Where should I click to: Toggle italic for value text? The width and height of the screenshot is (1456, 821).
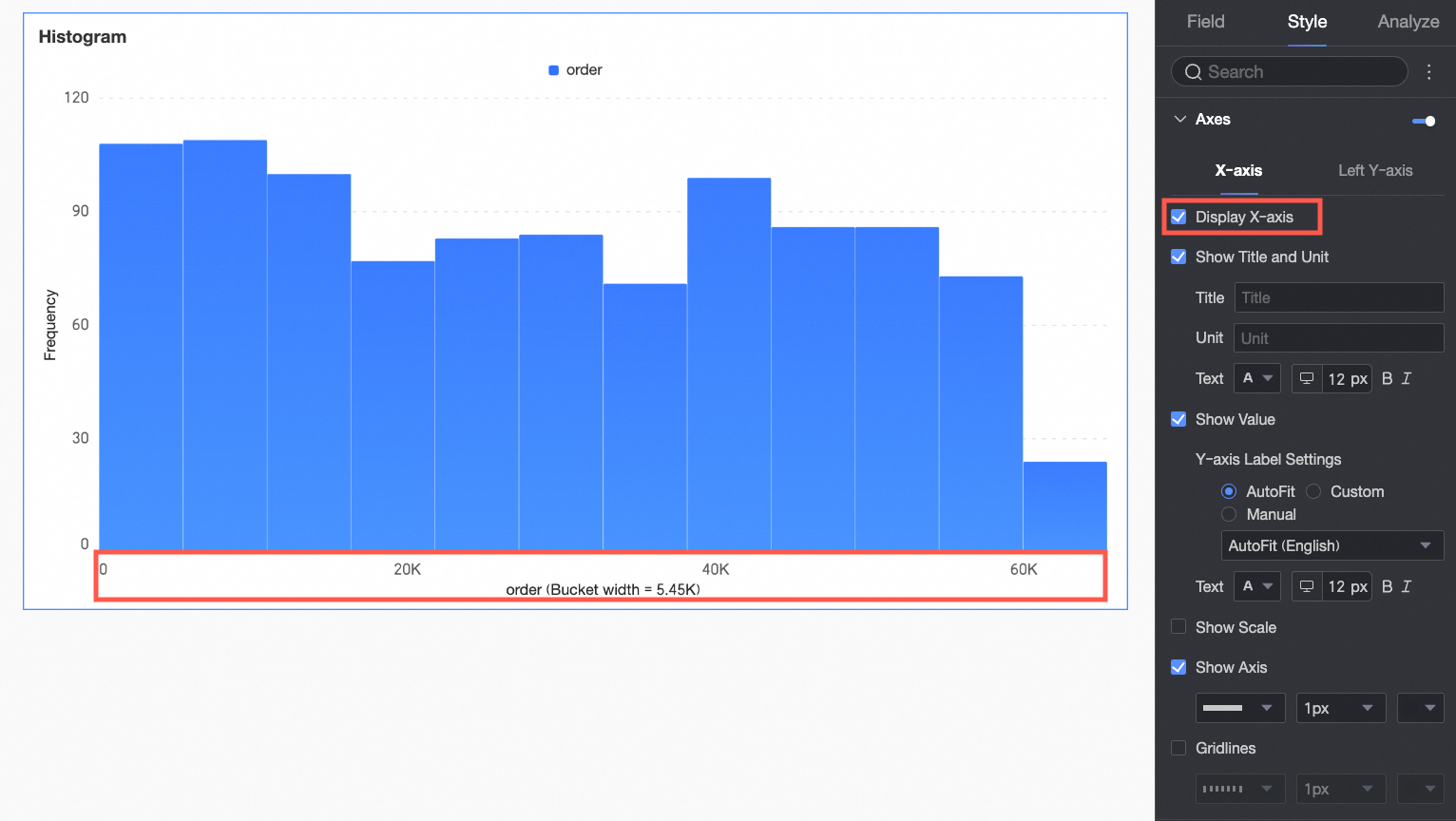pos(1407,586)
